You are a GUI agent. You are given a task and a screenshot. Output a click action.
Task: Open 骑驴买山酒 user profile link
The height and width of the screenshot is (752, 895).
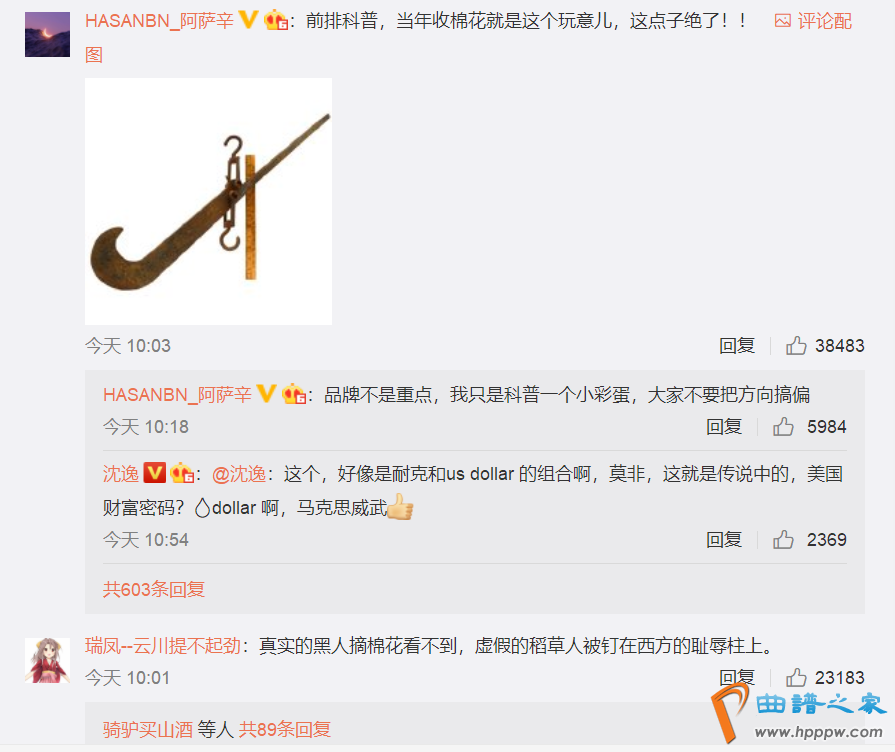[148, 729]
